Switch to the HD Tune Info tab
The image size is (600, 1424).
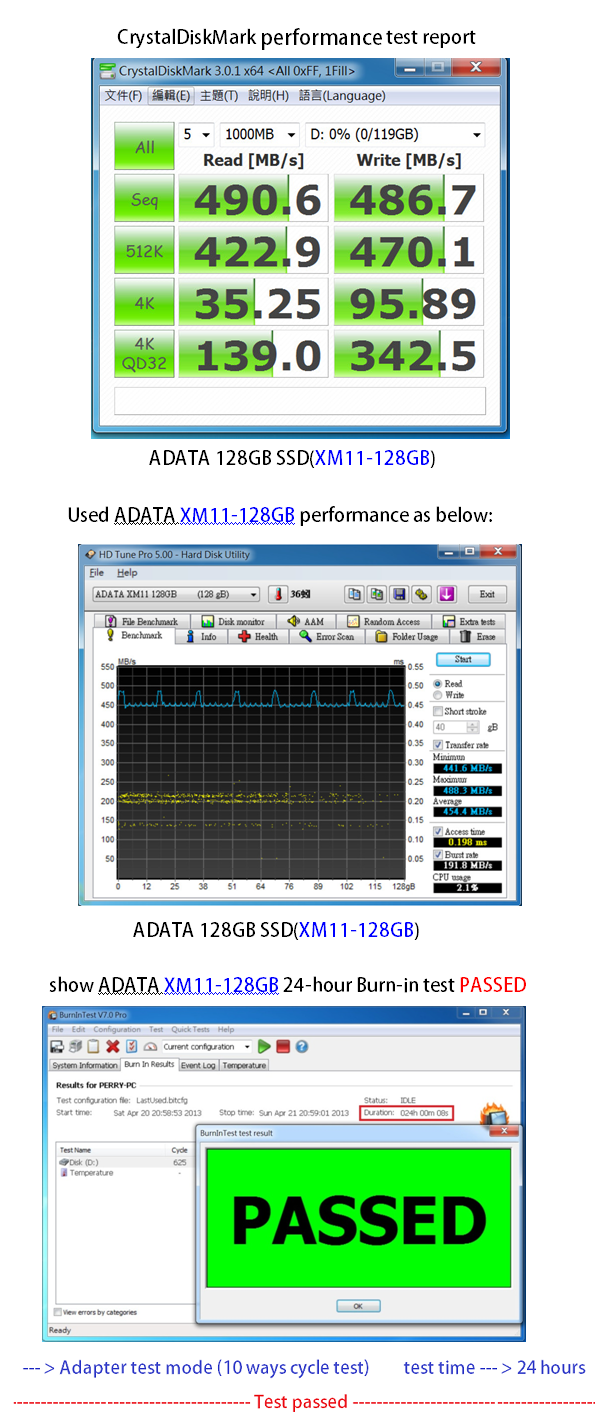pos(200,636)
